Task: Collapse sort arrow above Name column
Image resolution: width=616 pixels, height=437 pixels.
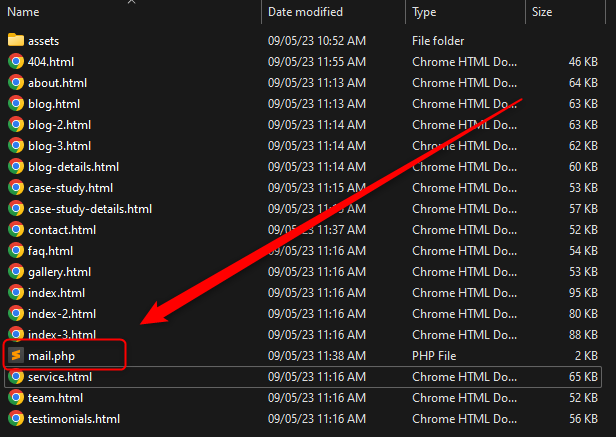Action: click(x=132, y=3)
